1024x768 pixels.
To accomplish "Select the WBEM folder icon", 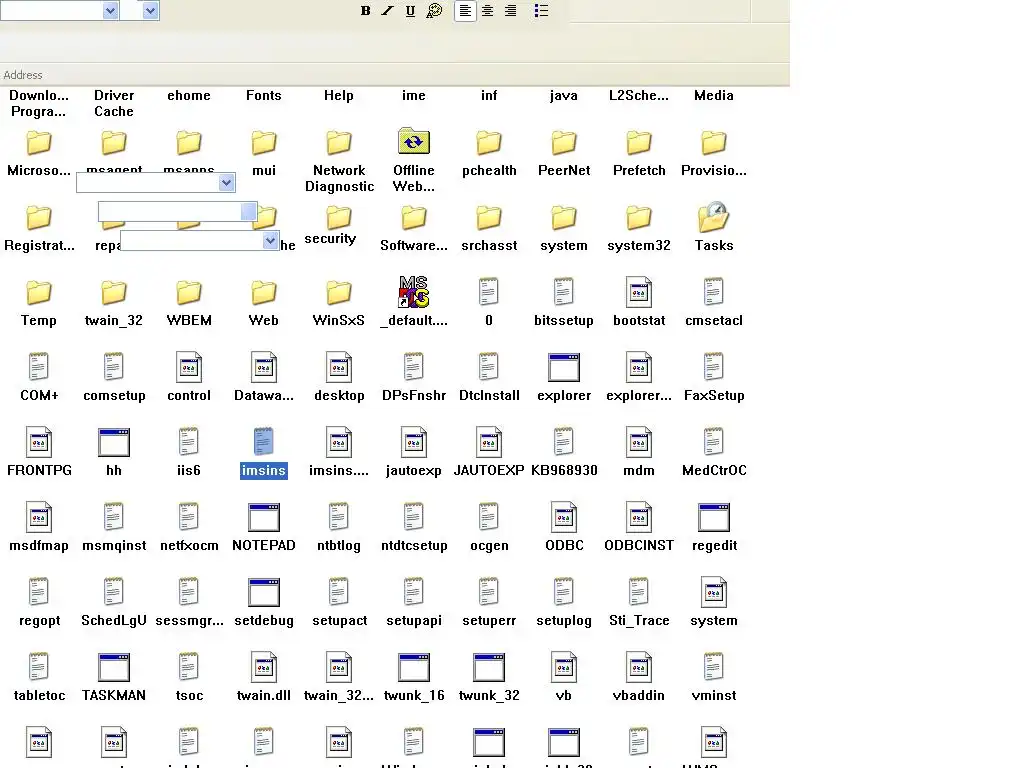I will coord(189,293).
